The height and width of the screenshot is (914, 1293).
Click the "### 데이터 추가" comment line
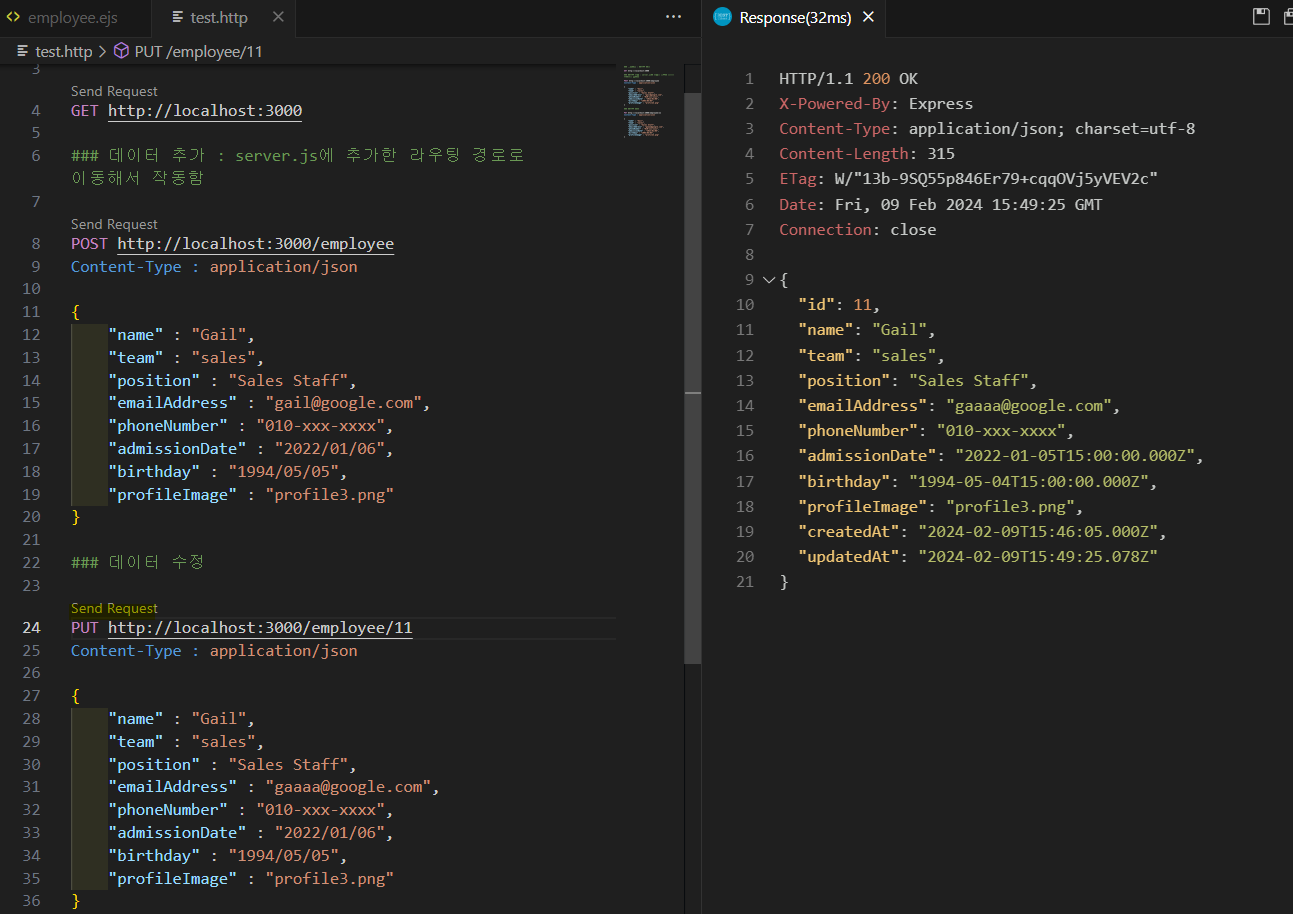298,166
